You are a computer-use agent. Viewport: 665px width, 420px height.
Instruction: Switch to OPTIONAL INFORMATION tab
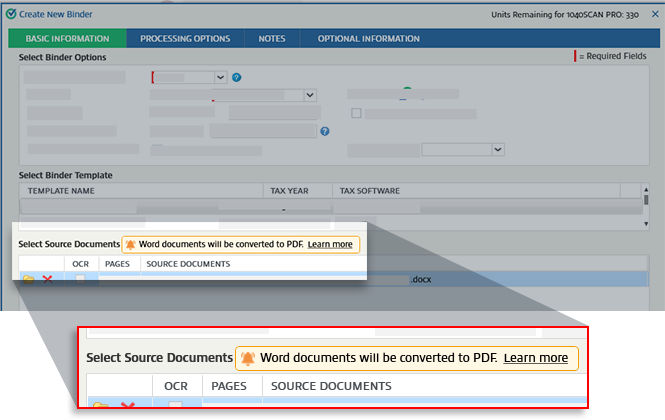[x=369, y=39]
